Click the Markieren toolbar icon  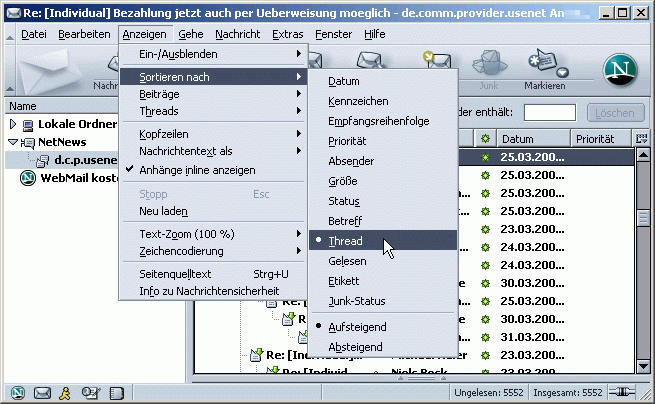(x=543, y=68)
